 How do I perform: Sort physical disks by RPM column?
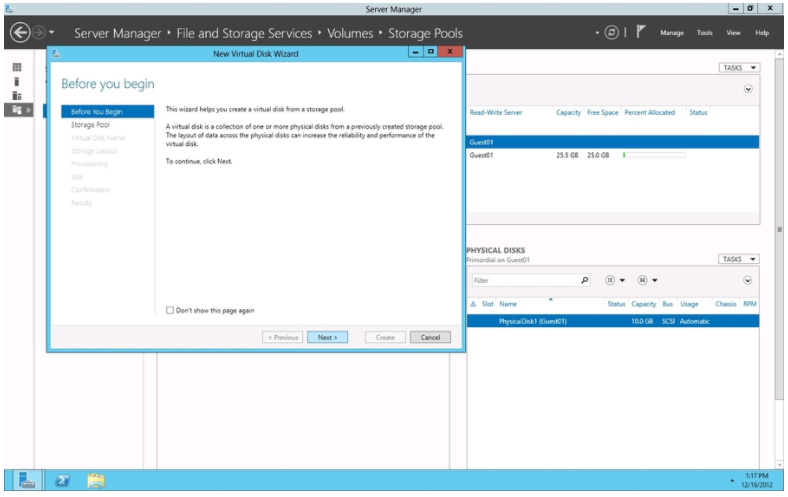pyautogui.click(x=750, y=304)
